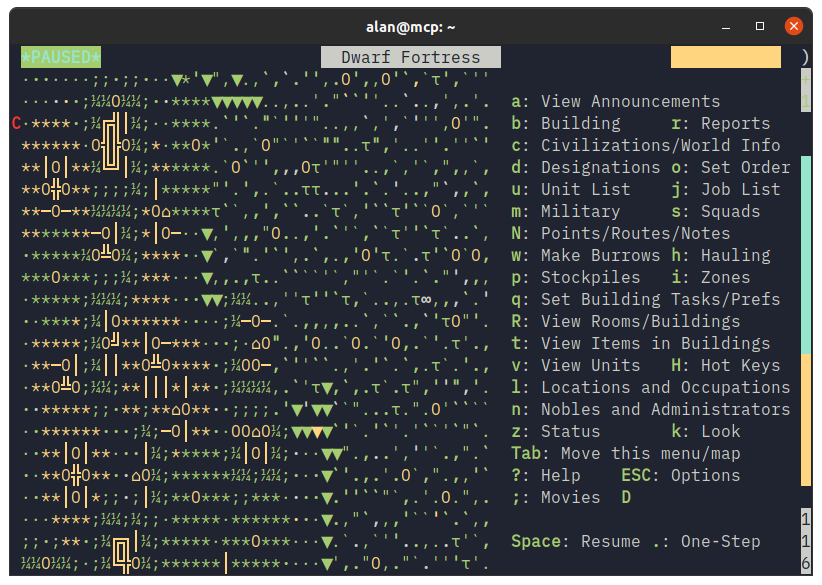Viewport: 822px width, 585px height.
Task: Choose 'q: Set Building Tasks/Prefs'
Action: click(x=646, y=299)
